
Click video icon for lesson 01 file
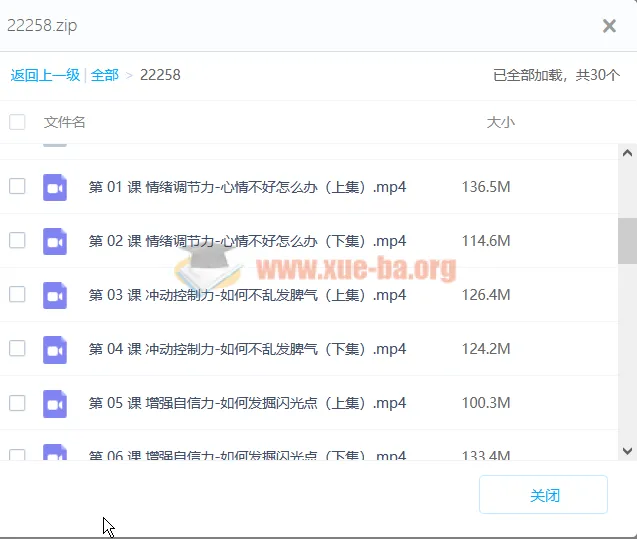pos(55,187)
